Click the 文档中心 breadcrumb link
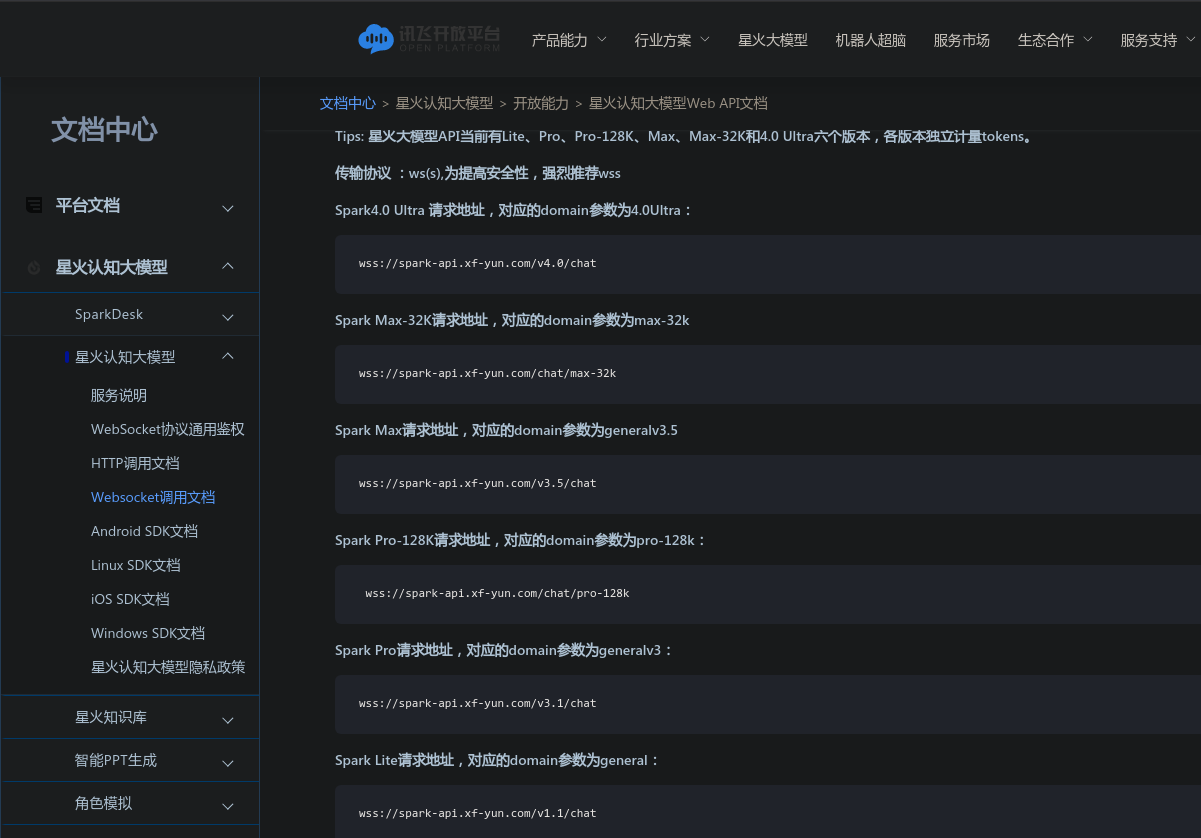The width and height of the screenshot is (1201, 838). 348,103
